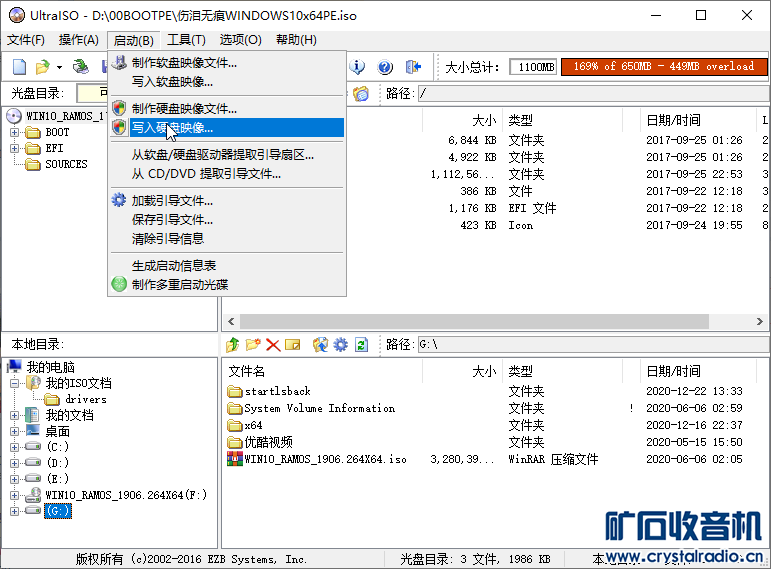Open the Help question mark icon
The image size is (771, 569).
tap(385, 66)
